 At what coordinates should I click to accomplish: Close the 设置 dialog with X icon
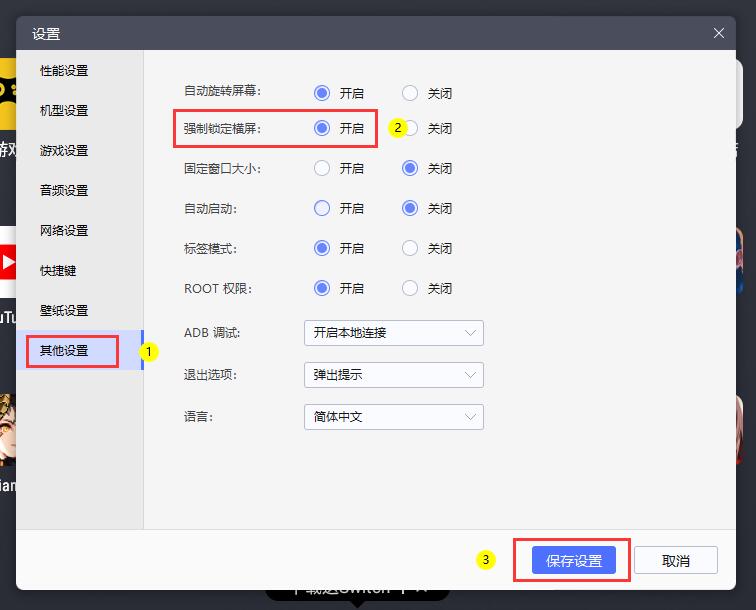tap(719, 33)
